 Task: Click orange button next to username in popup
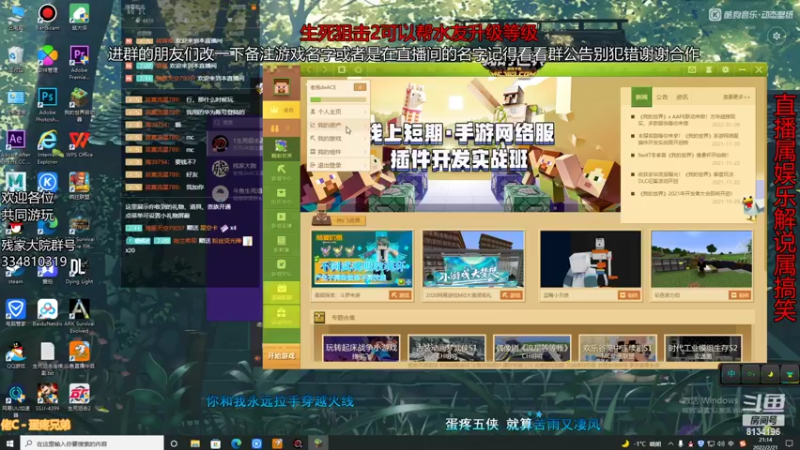click(x=360, y=87)
